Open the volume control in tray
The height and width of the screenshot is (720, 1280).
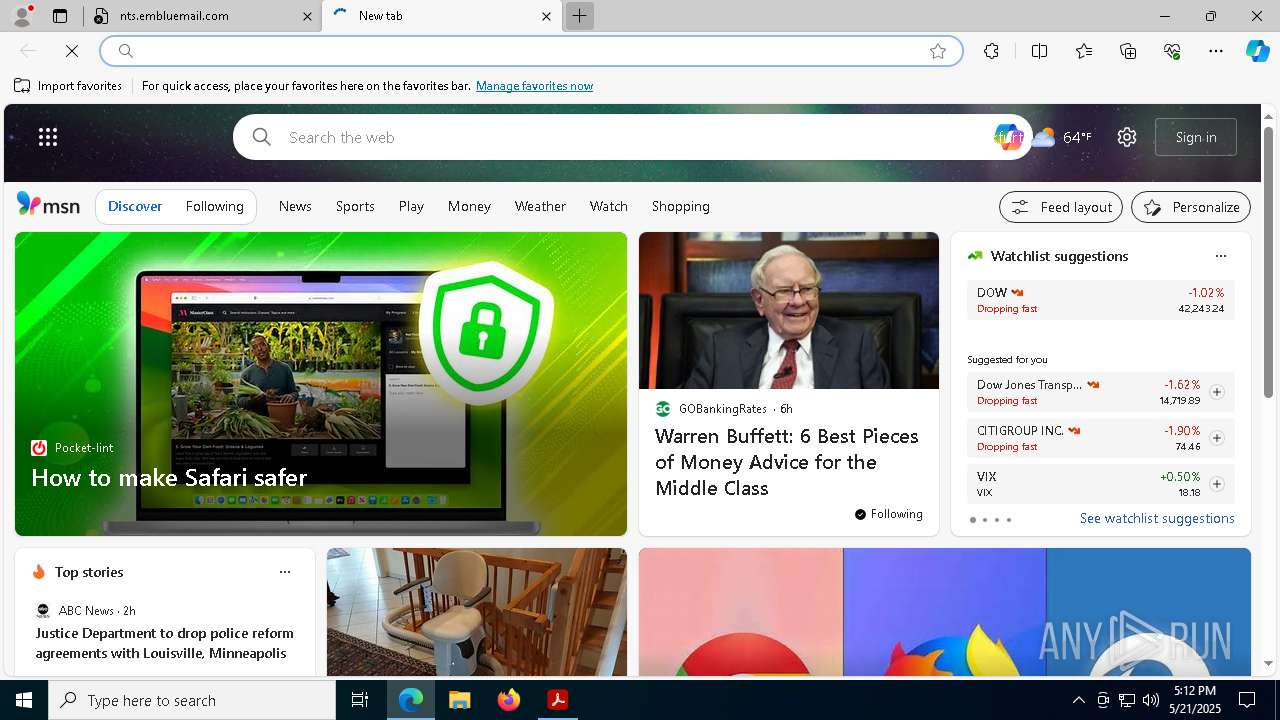1150,700
